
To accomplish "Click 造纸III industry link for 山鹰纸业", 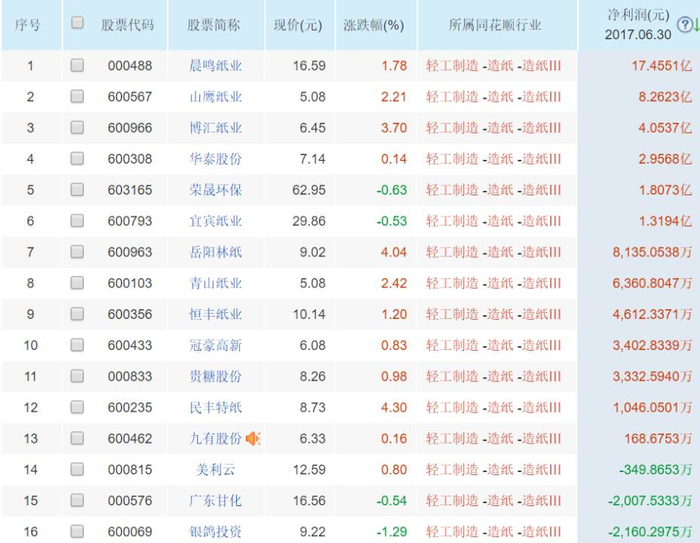I will pos(541,97).
